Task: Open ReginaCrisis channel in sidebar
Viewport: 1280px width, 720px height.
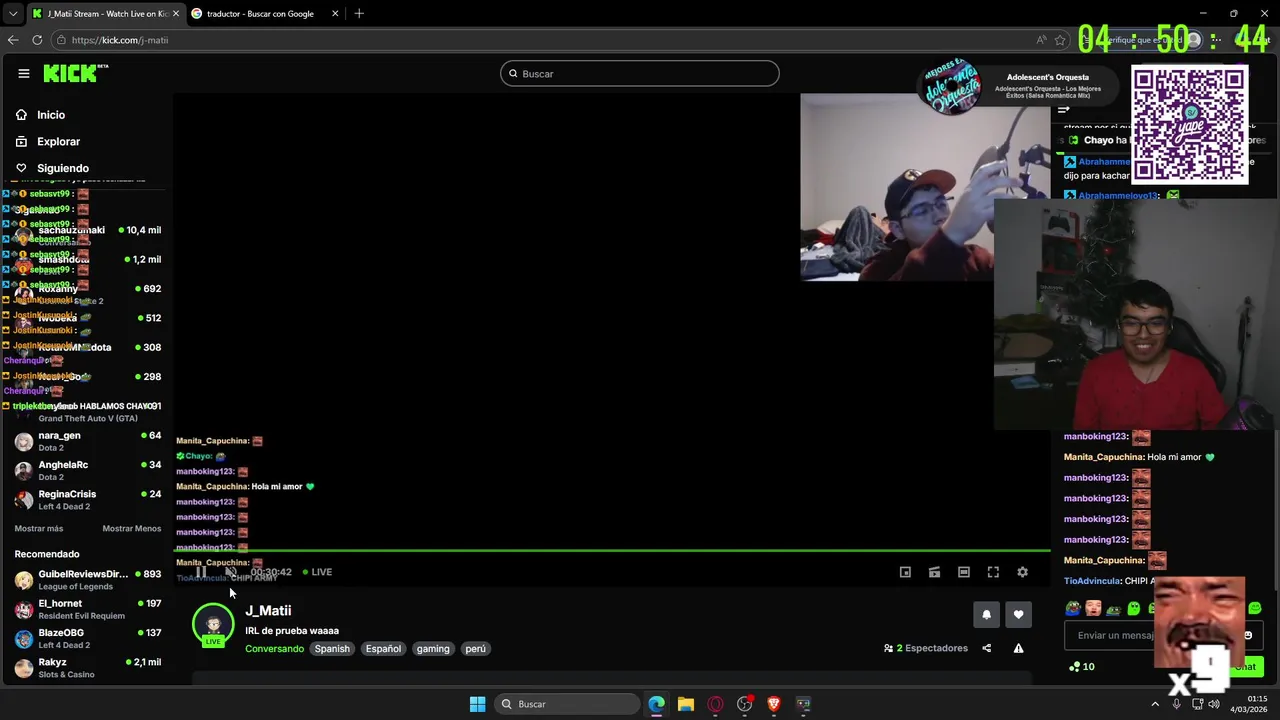Action: 87,499
